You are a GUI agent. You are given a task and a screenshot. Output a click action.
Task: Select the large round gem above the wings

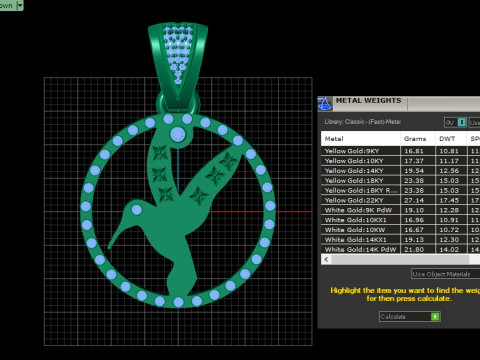178,135
